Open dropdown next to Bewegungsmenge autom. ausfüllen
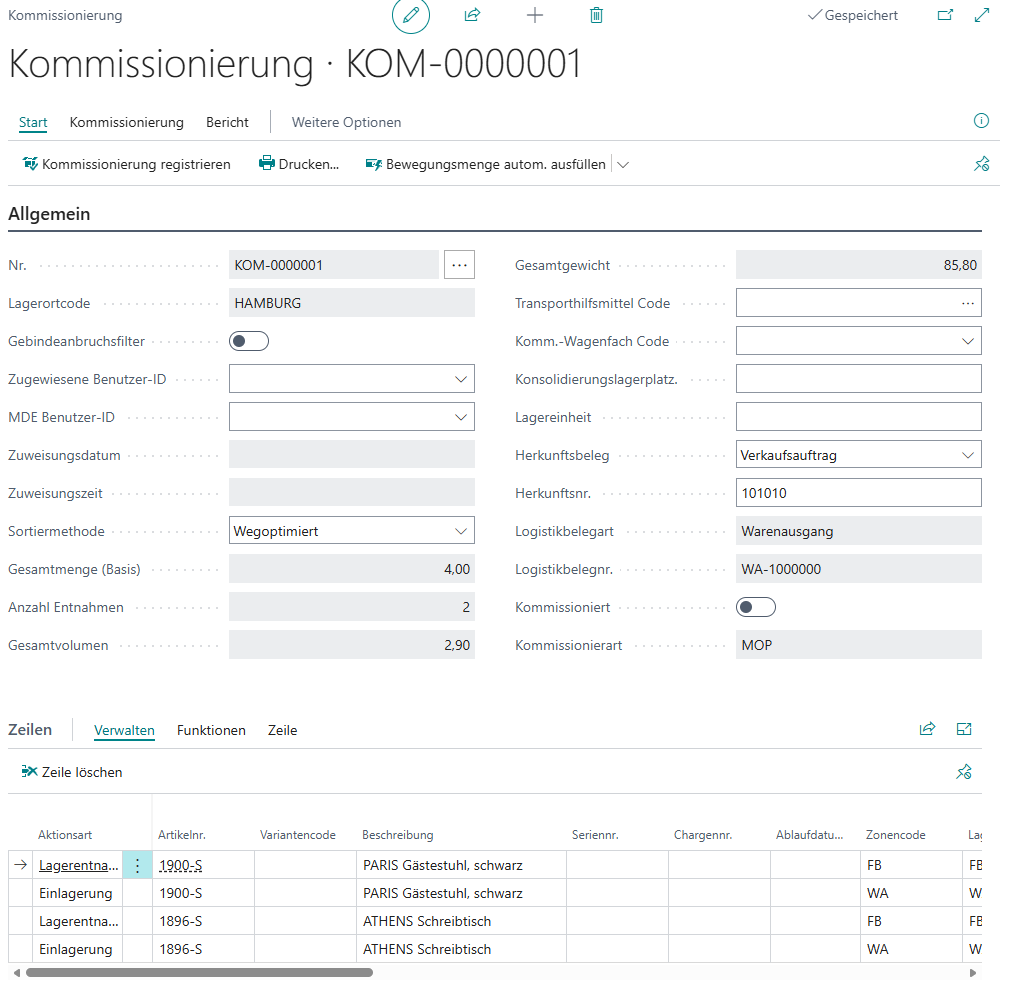 tap(622, 163)
